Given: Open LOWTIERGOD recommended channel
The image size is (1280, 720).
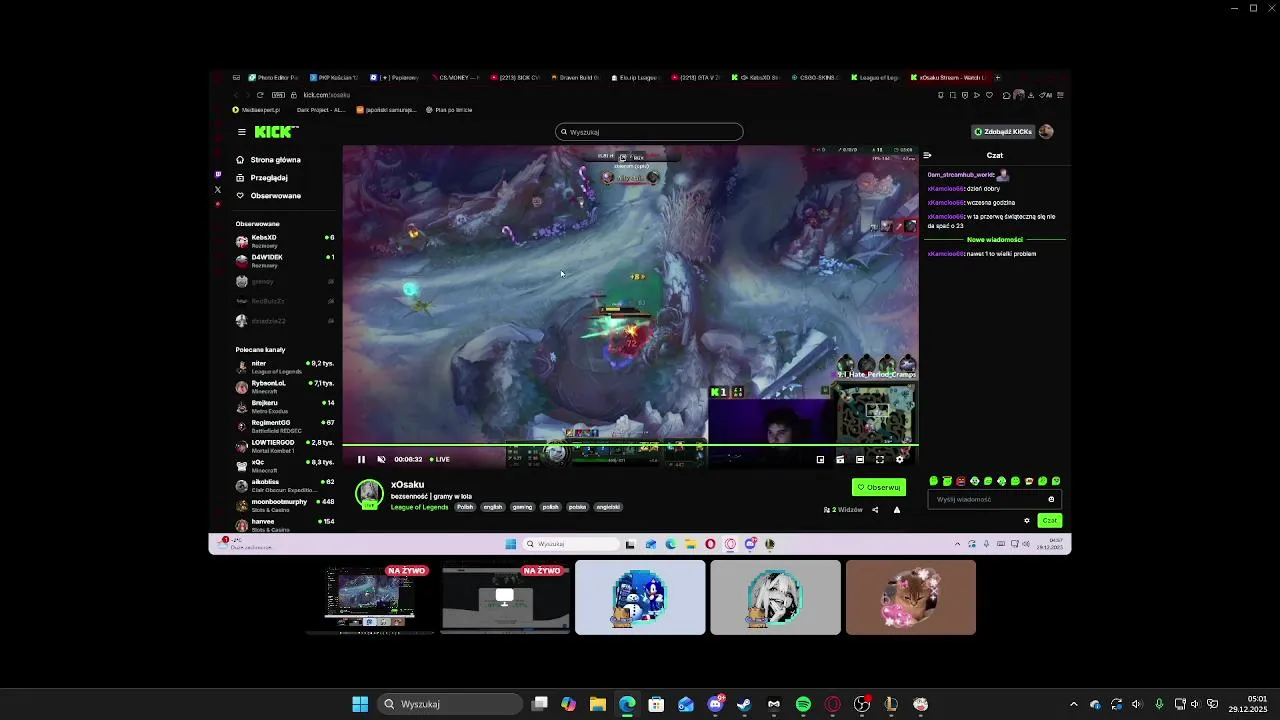Looking at the screenshot, I should pos(285,446).
